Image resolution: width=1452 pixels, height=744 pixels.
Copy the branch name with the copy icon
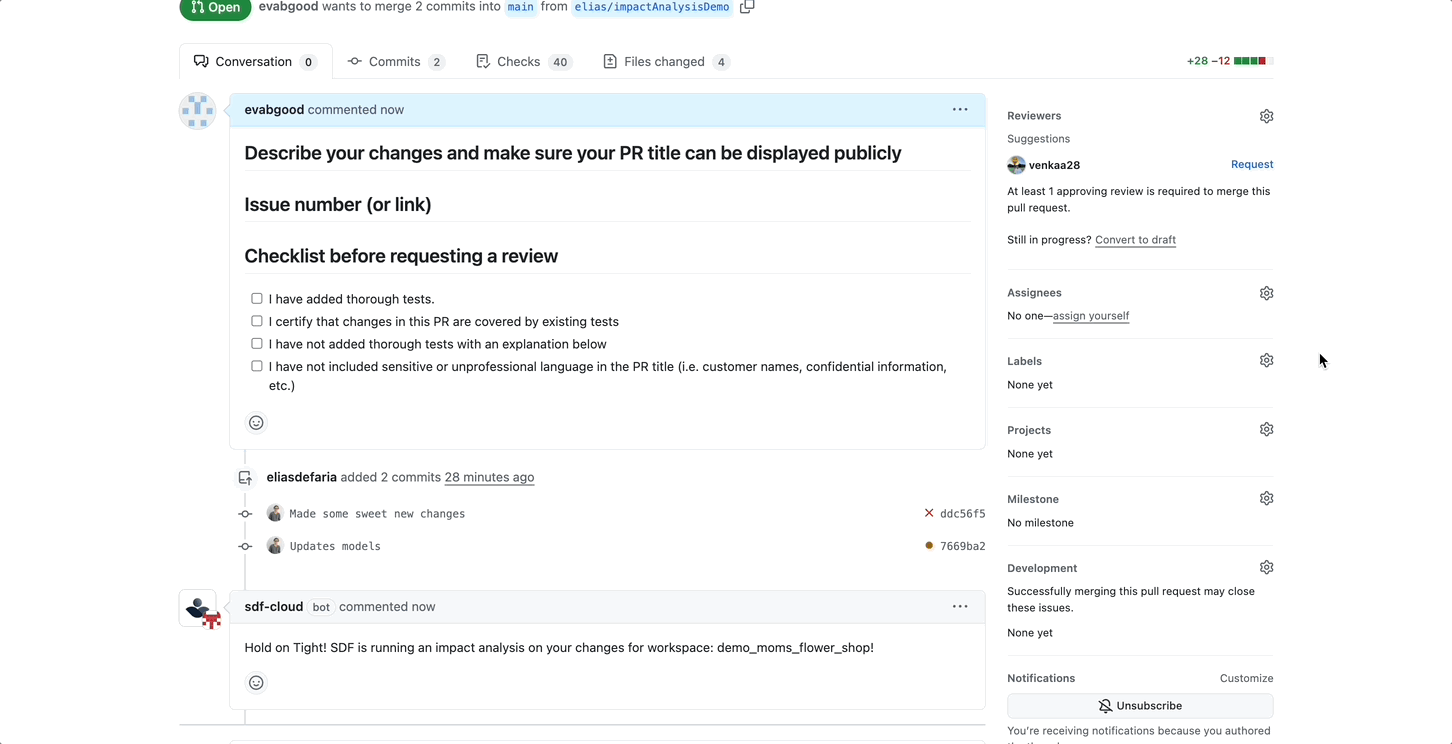(x=747, y=7)
